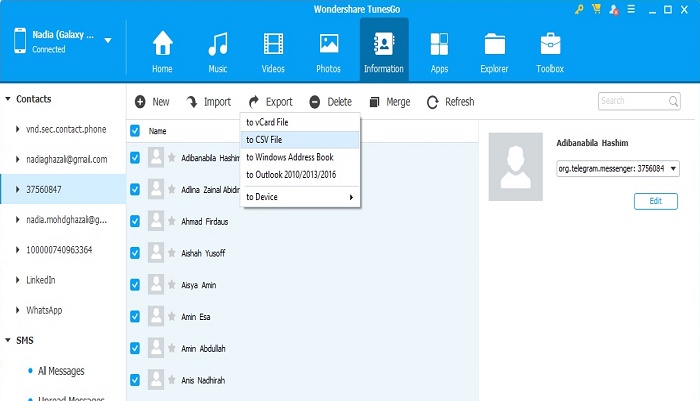
Task: Click the Merge contacts button
Action: (390, 102)
